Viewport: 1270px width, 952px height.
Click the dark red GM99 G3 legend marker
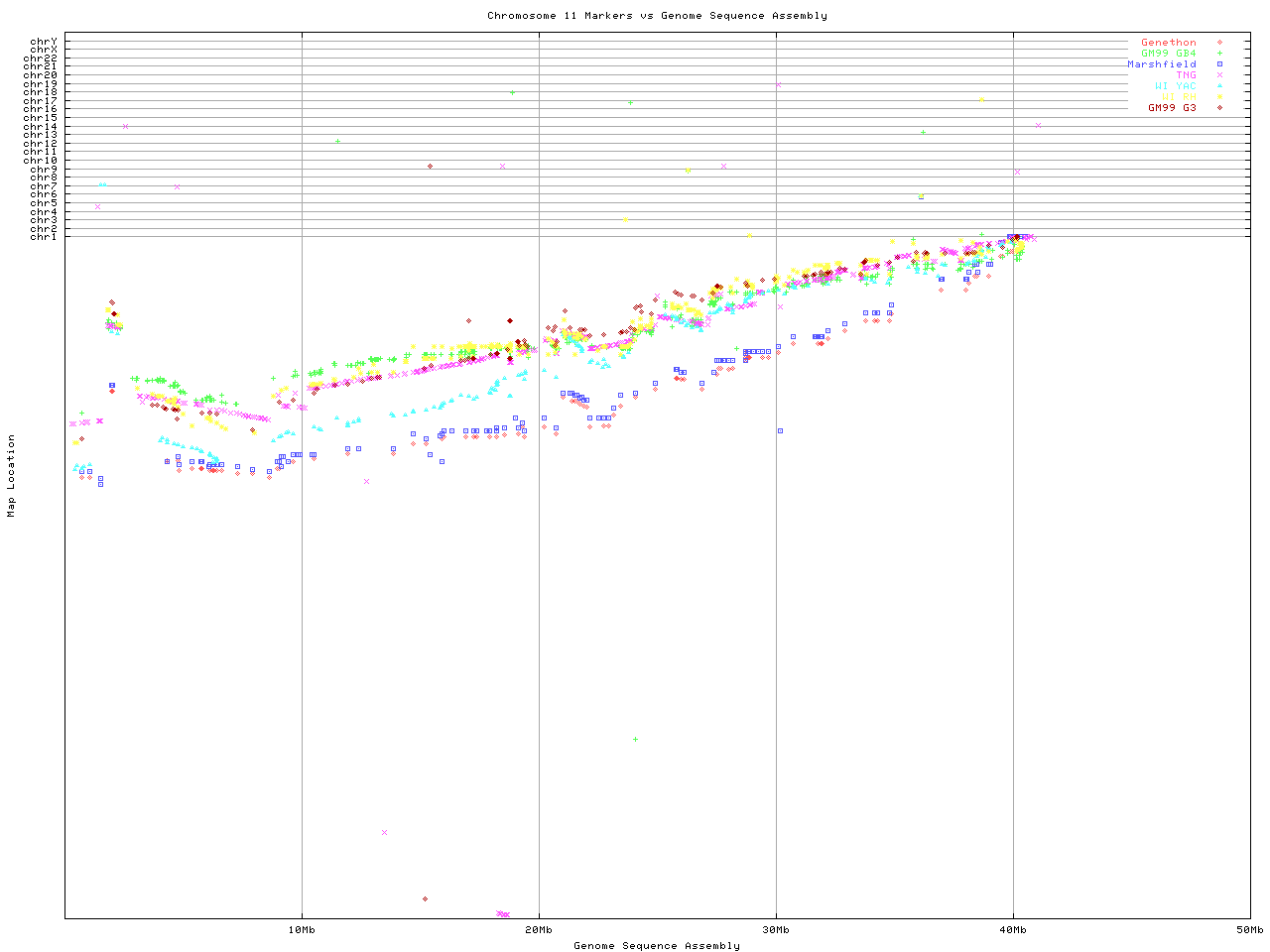(x=1219, y=108)
